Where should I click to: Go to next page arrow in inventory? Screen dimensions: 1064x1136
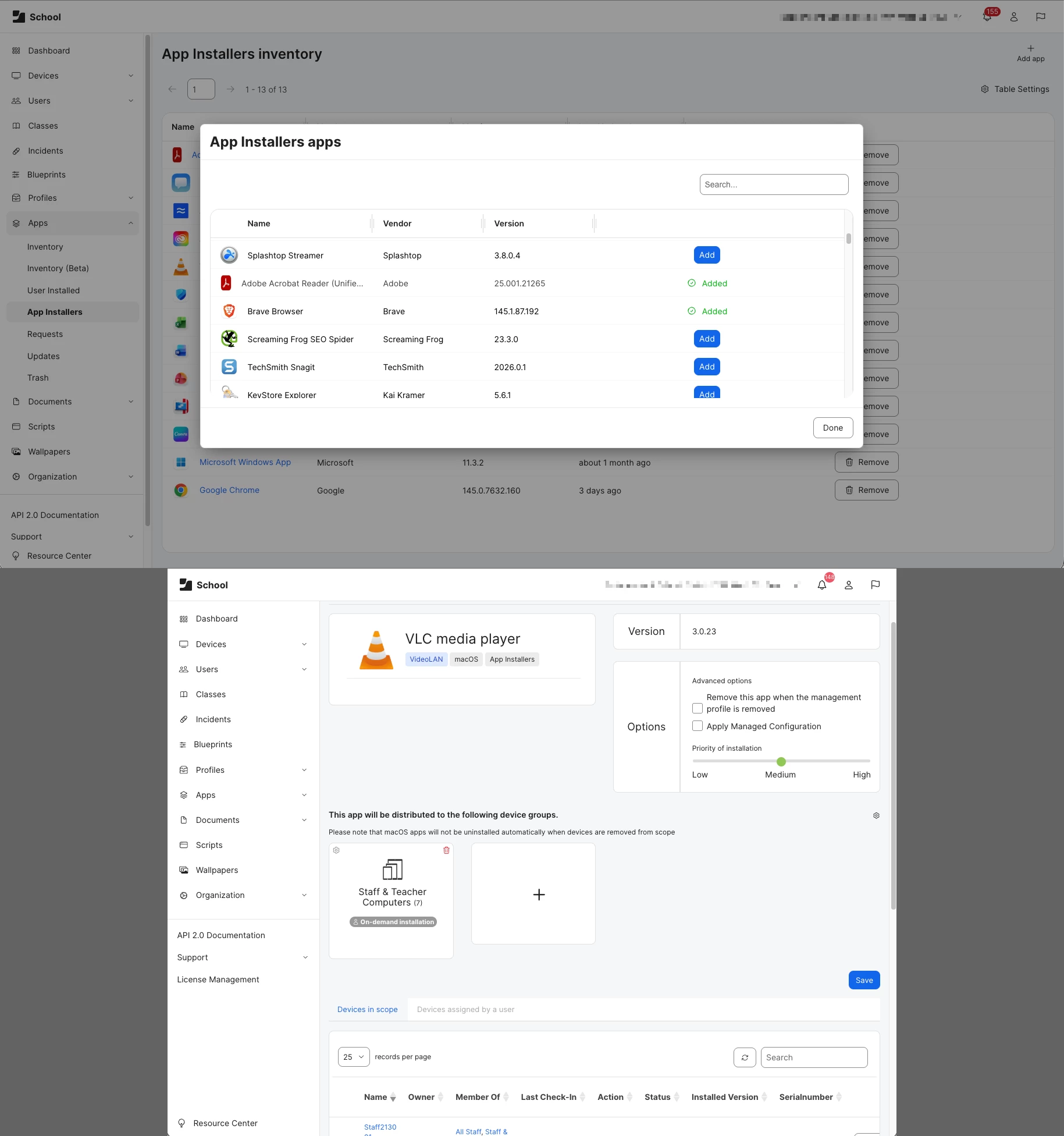tap(230, 89)
